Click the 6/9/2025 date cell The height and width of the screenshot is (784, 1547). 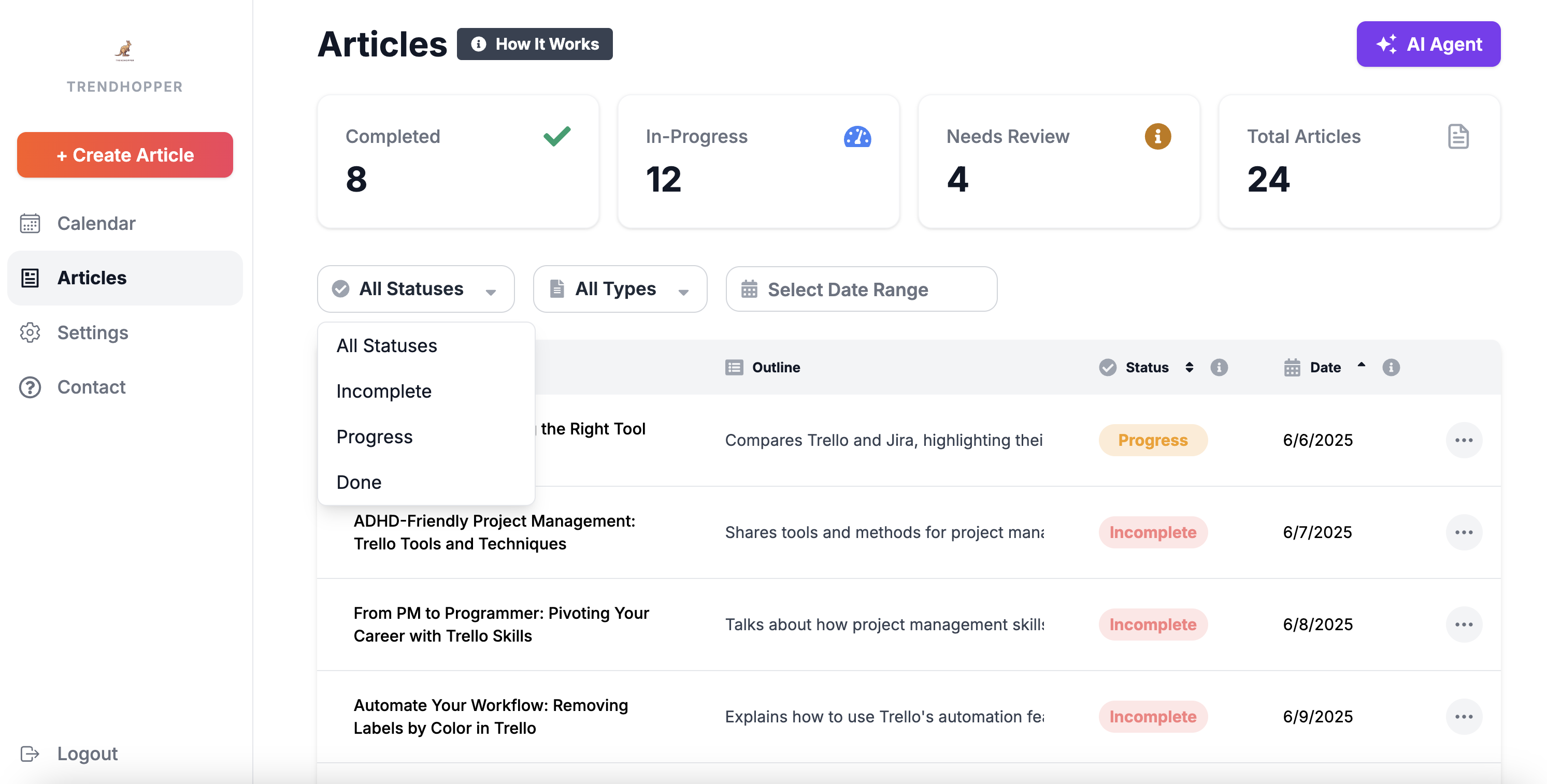click(x=1317, y=717)
